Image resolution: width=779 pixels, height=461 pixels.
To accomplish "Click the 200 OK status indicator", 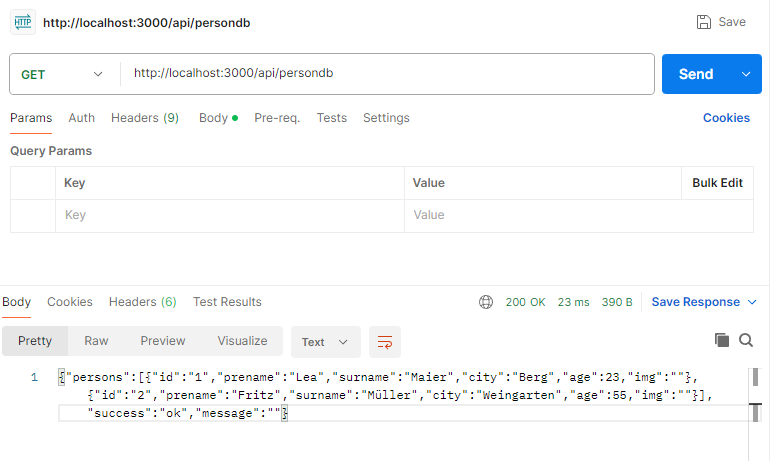I will coord(525,302).
